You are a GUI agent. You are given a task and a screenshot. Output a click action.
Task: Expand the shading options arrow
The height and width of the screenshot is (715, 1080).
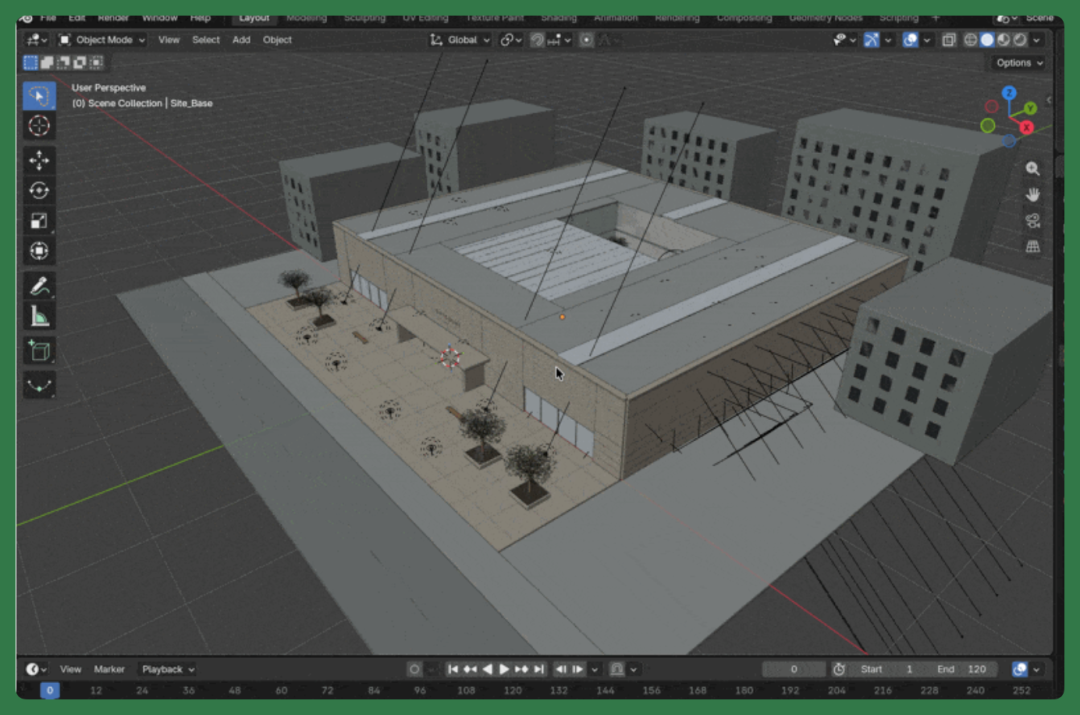(1037, 40)
